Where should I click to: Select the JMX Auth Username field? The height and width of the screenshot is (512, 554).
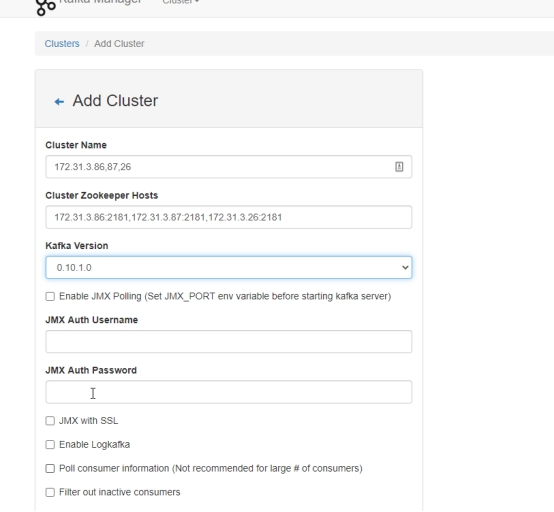(229, 341)
